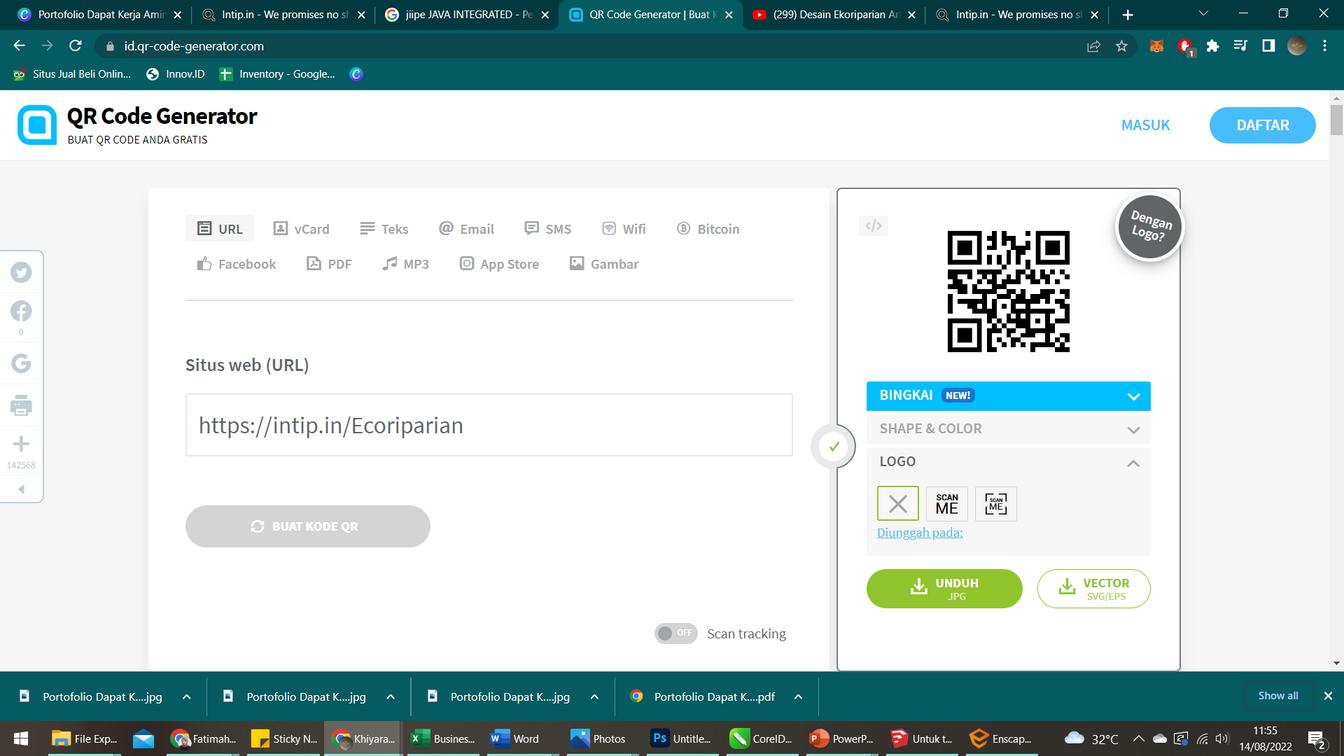The image size is (1344, 756).
Task: Download the QR code with UNDUH JPG
Action: 944,589
